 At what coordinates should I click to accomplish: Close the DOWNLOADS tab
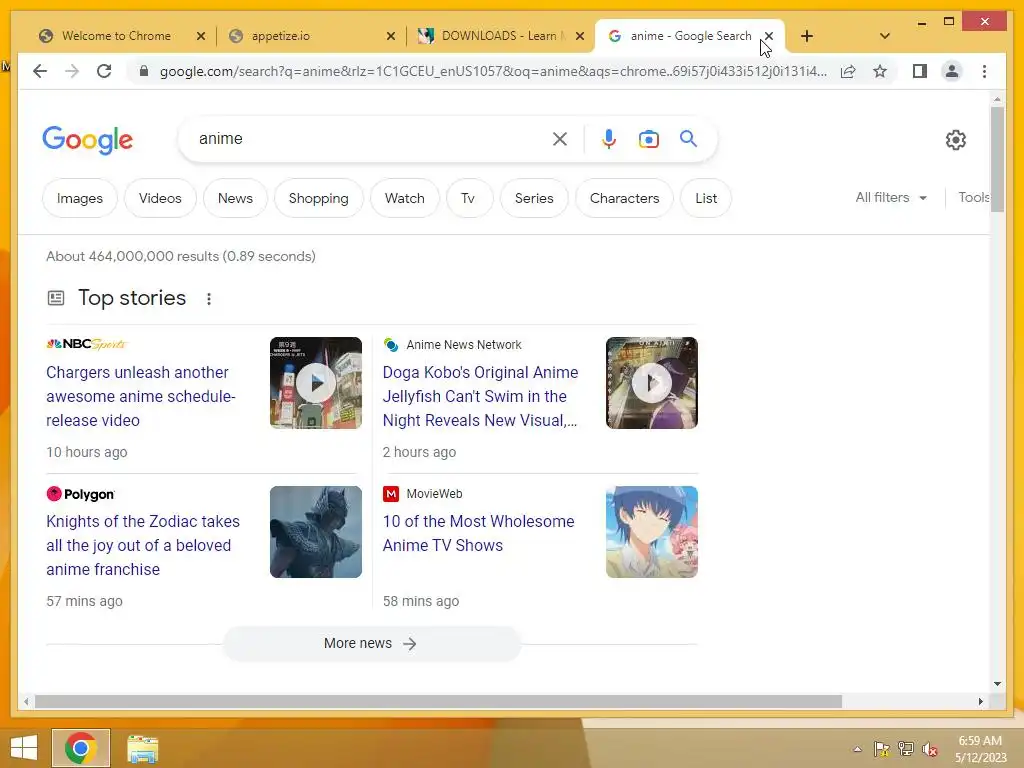pos(579,36)
